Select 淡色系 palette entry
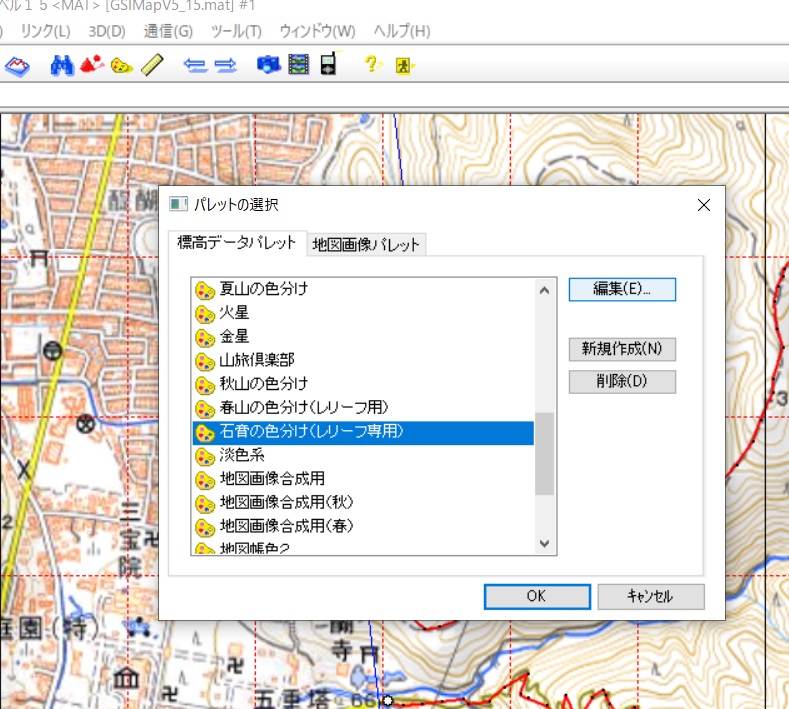789x709 pixels. 363,455
